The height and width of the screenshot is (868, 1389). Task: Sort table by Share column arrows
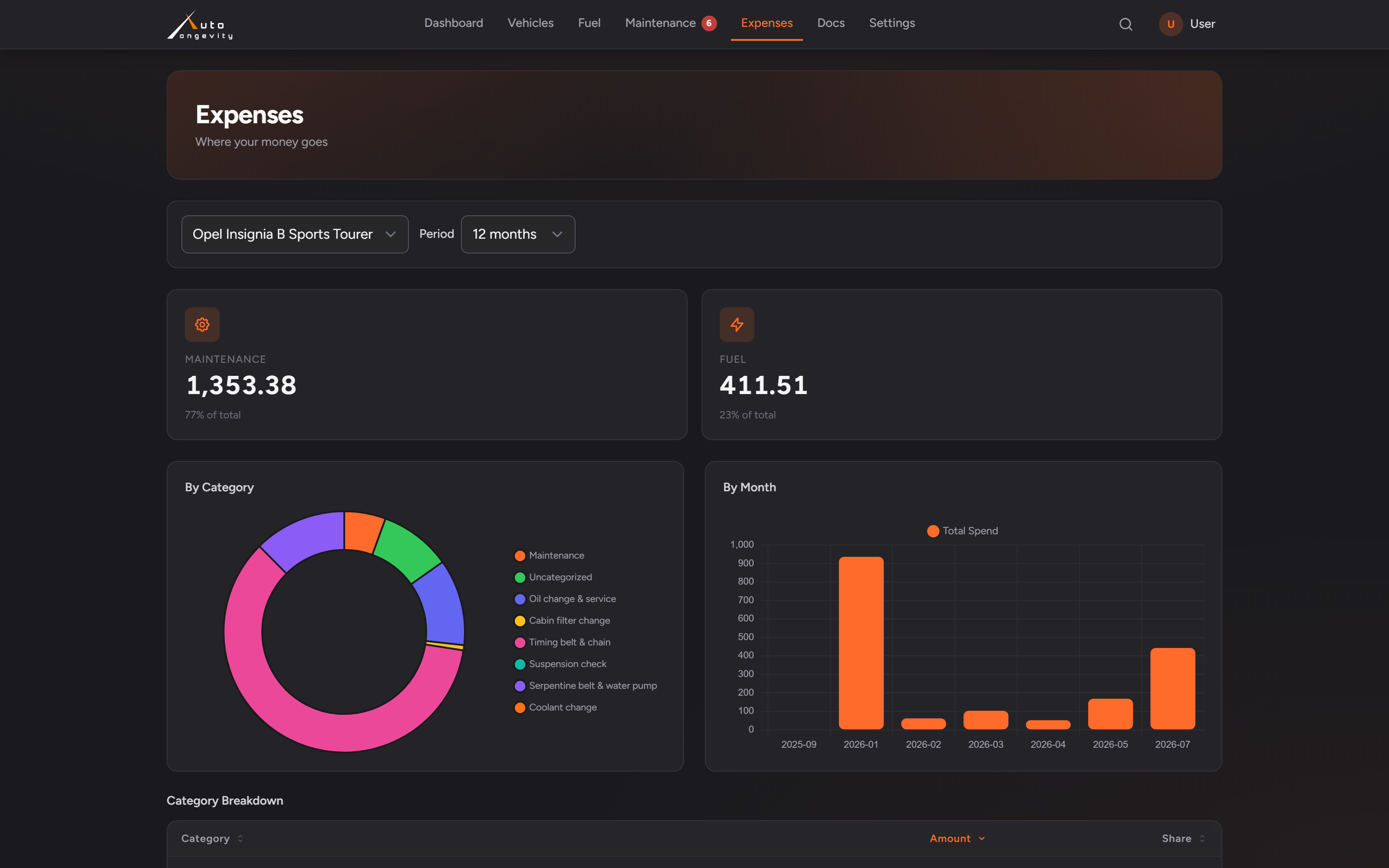tap(1202, 839)
